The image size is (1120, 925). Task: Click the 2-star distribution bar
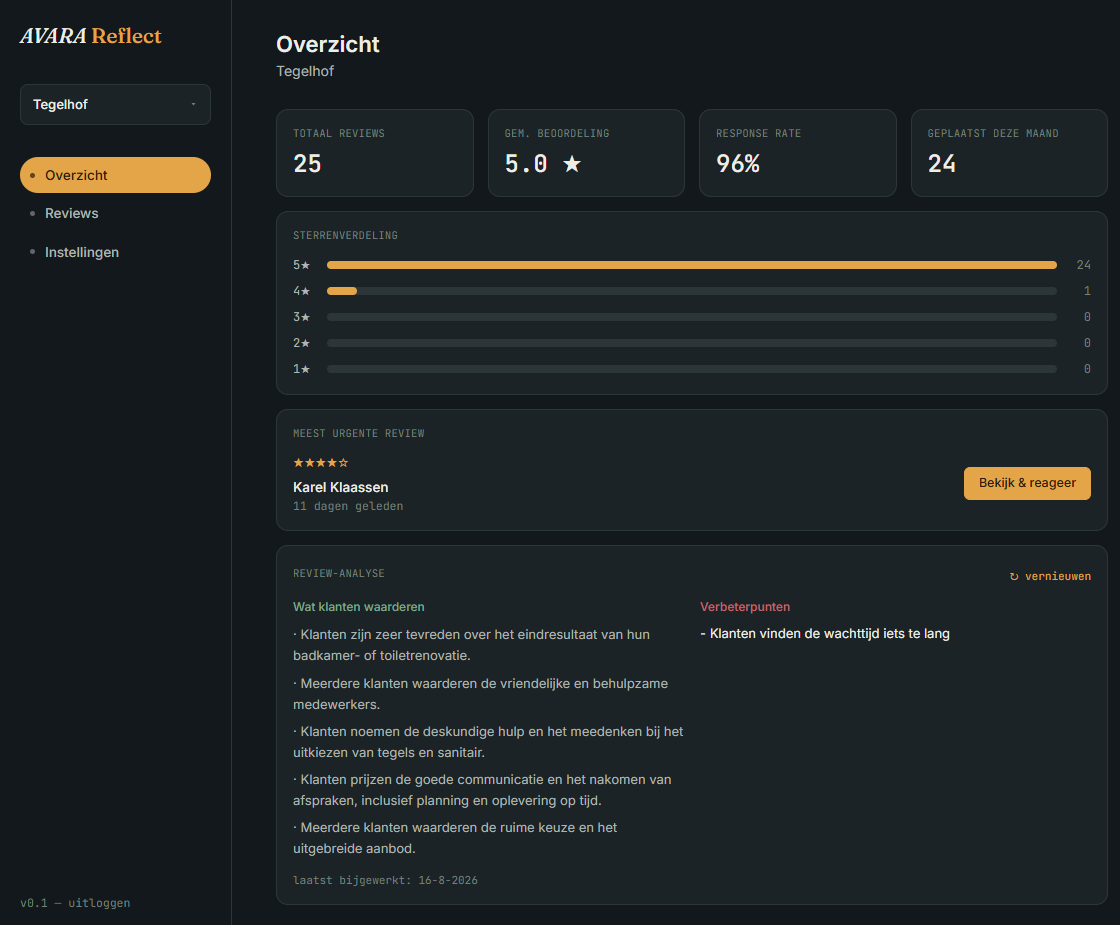pos(691,343)
